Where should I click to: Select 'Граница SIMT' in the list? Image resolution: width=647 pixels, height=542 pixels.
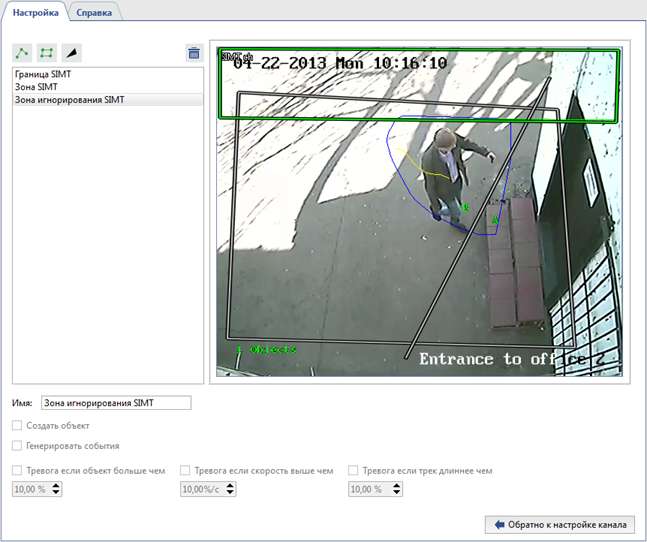pos(43,75)
